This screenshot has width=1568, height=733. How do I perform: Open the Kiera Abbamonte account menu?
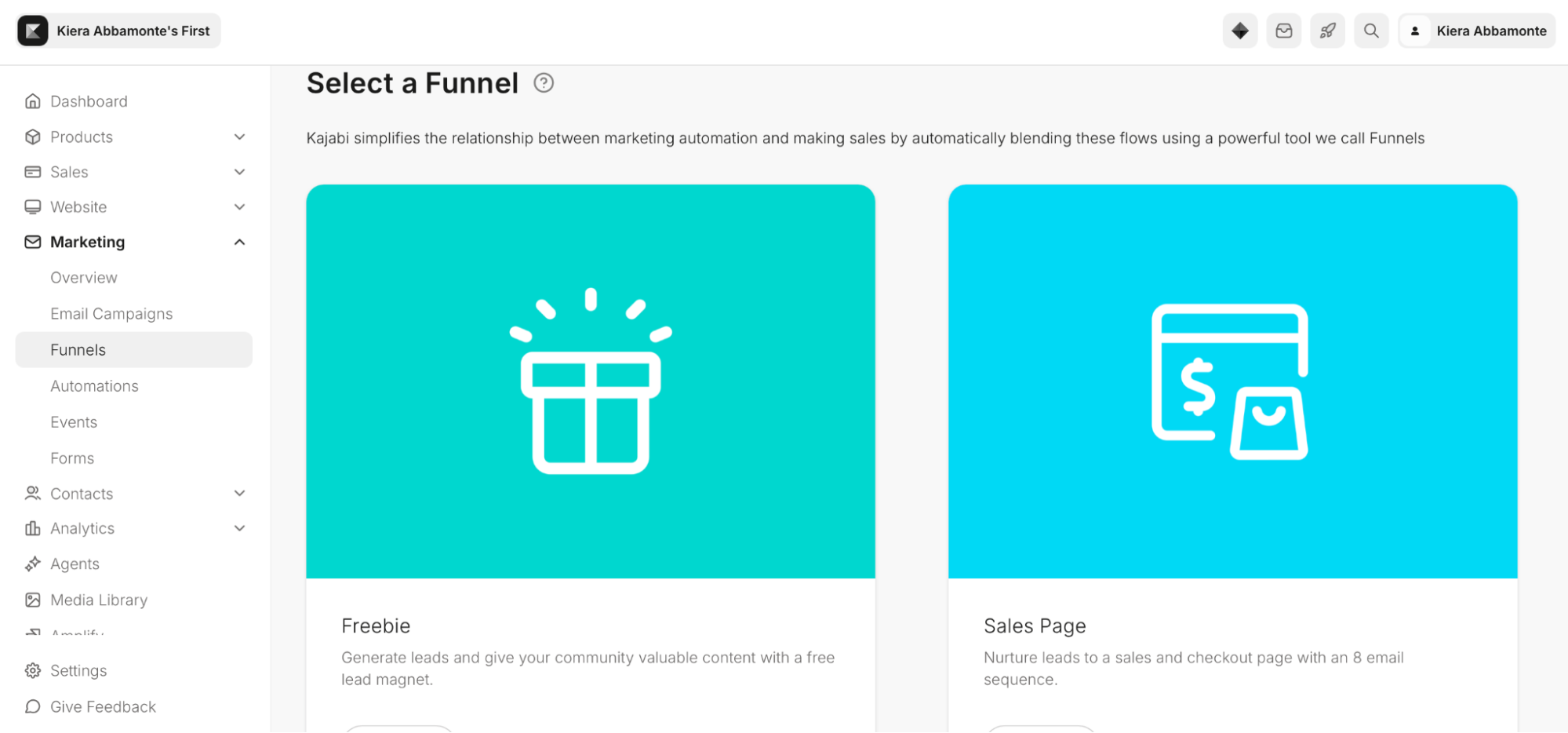coord(1476,31)
